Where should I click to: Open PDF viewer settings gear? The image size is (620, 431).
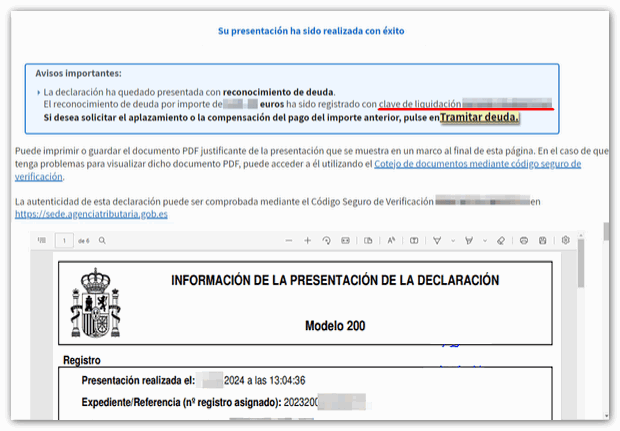565,241
